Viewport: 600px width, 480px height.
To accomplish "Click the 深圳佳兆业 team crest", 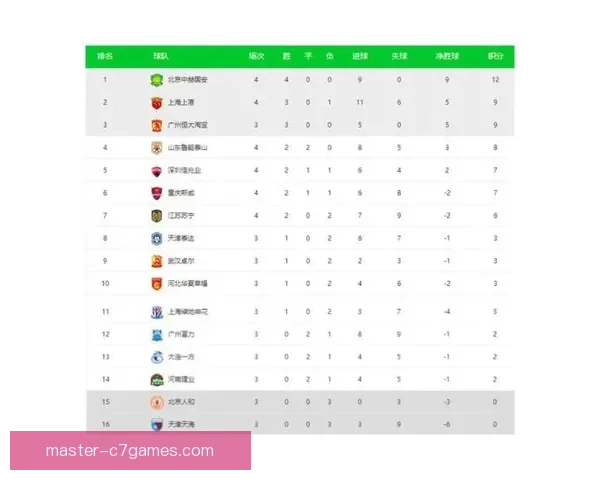I will (156, 171).
